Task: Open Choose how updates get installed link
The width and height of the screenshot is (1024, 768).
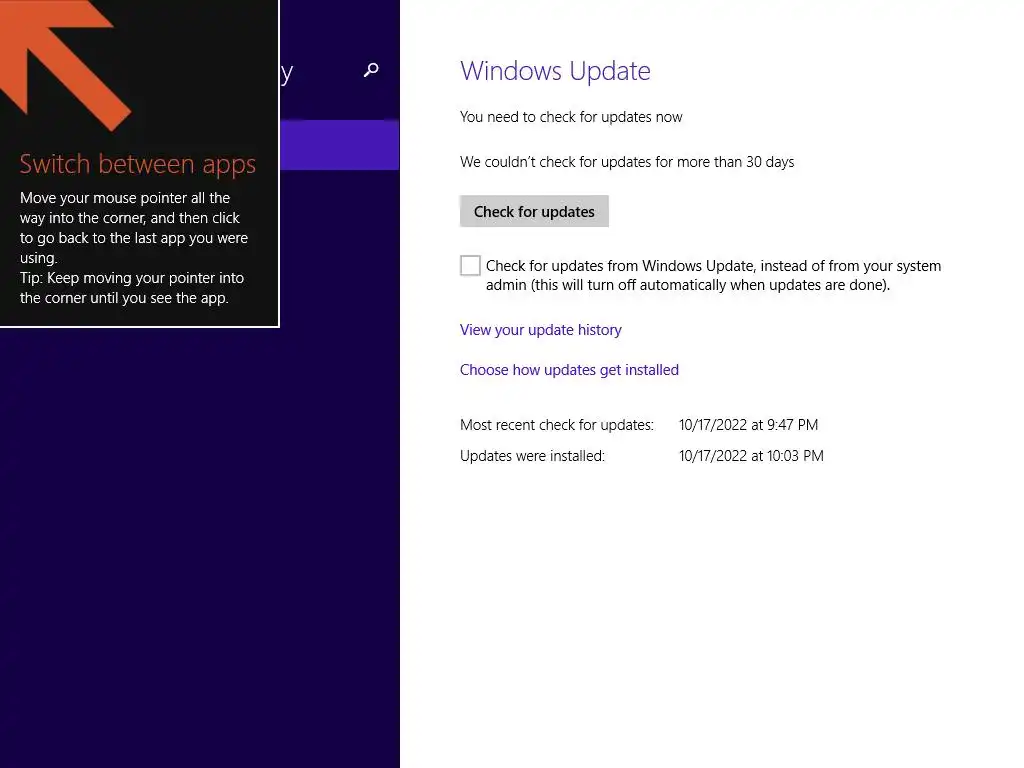Action: (x=569, y=370)
